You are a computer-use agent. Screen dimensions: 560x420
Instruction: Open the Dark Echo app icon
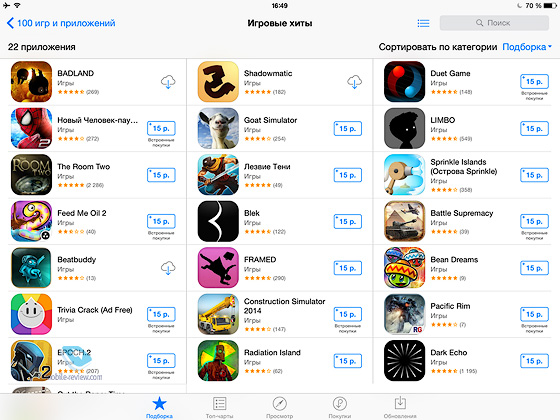point(404,361)
